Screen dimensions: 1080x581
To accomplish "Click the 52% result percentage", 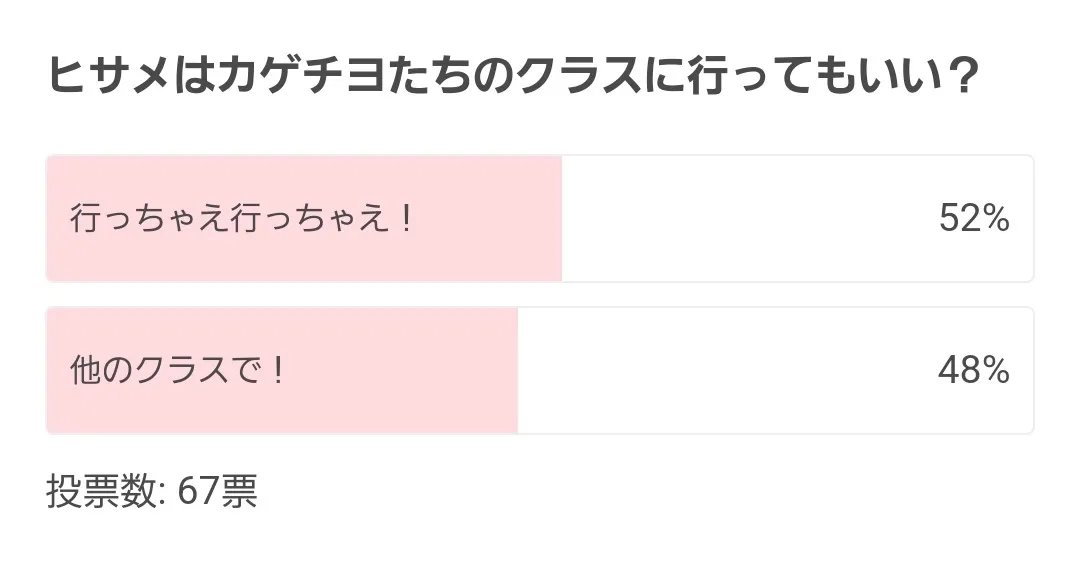I will 973,219.
